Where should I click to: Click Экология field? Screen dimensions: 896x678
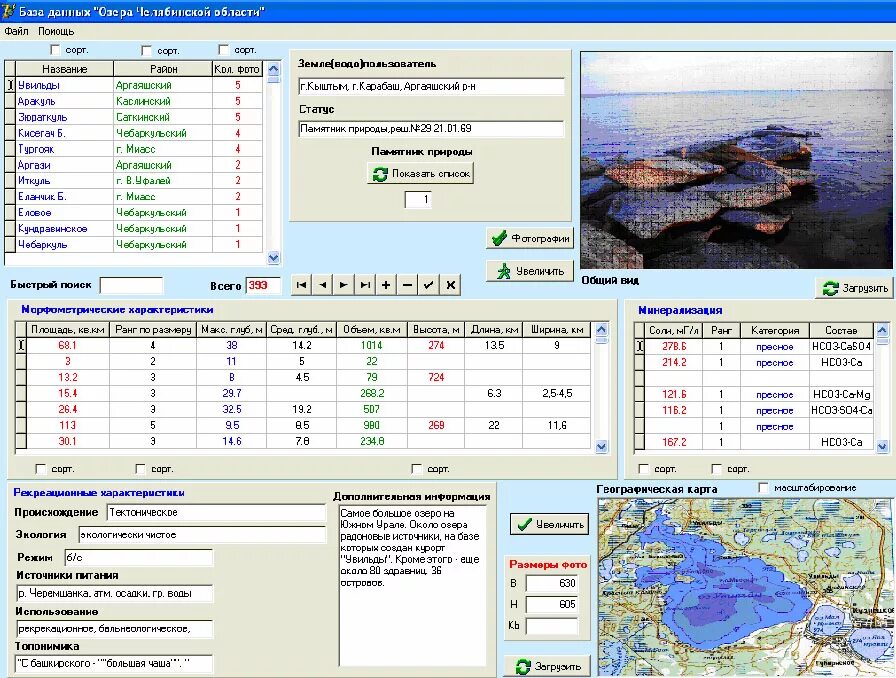(202, 535)
